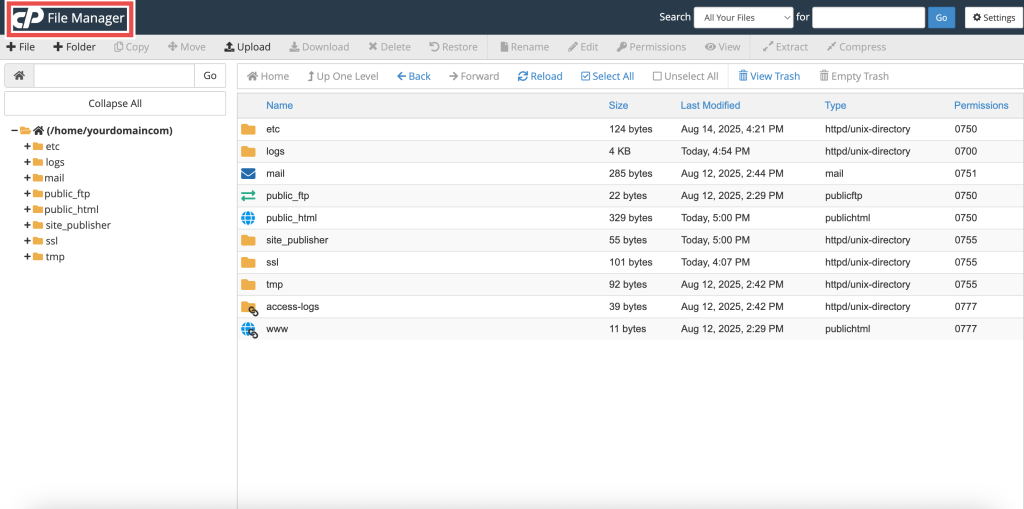Click Go next to the path field
Screen dimensions: 1024x509
click(x=210, y=76)
